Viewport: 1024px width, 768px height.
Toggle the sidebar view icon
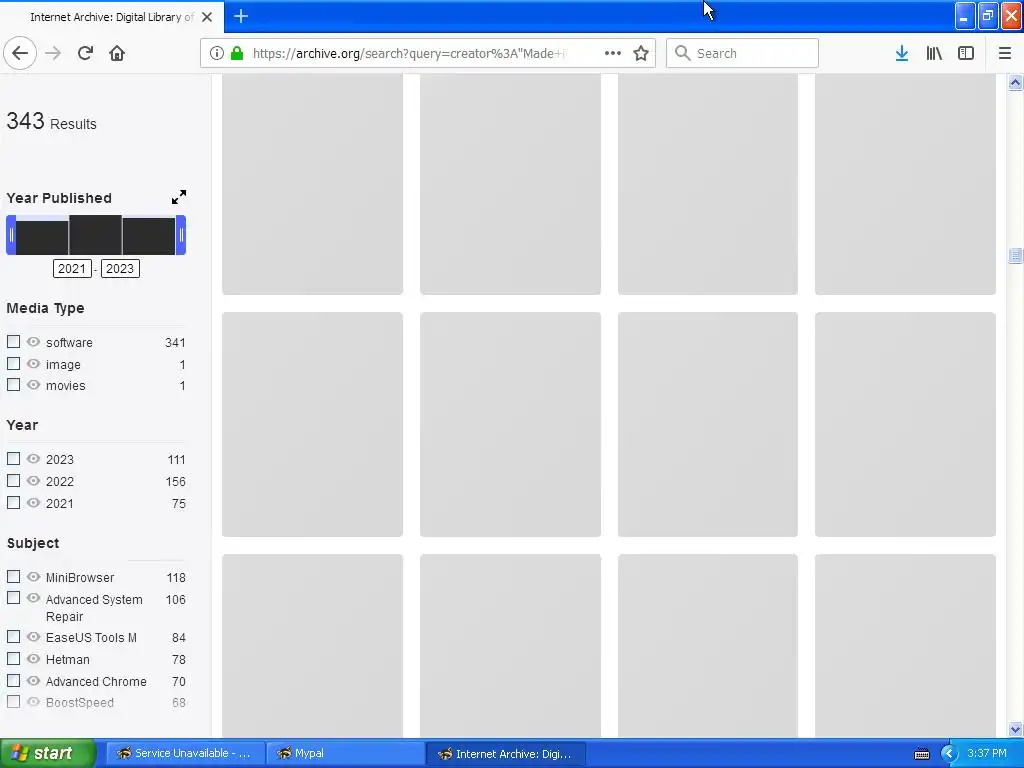coord(966,53)
